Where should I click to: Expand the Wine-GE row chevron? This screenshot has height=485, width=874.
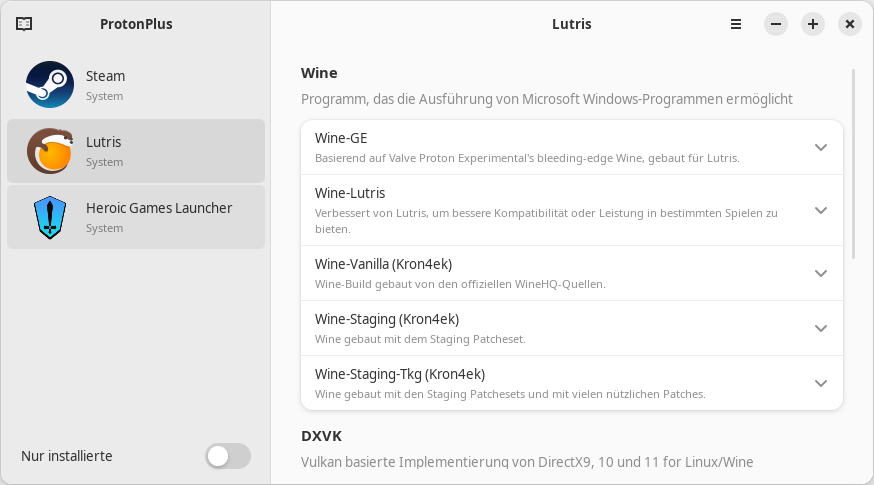click(820, 147)
